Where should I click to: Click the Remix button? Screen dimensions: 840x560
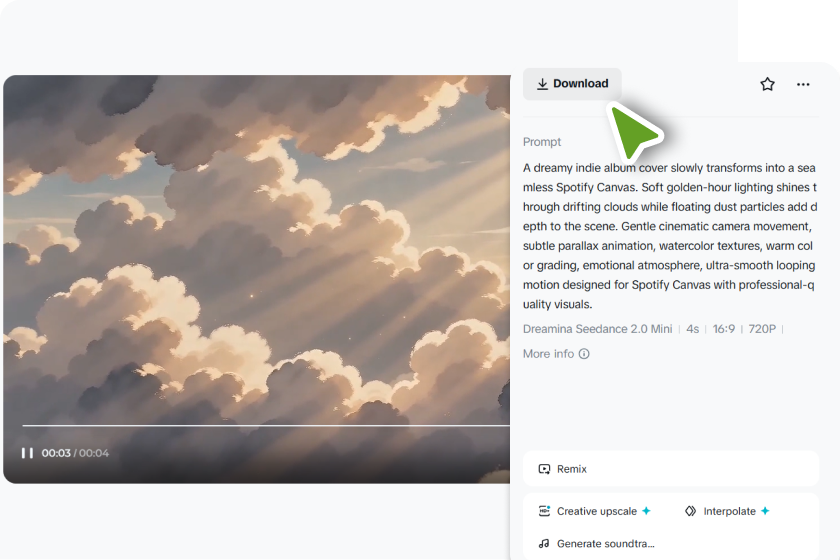[671, 469]
